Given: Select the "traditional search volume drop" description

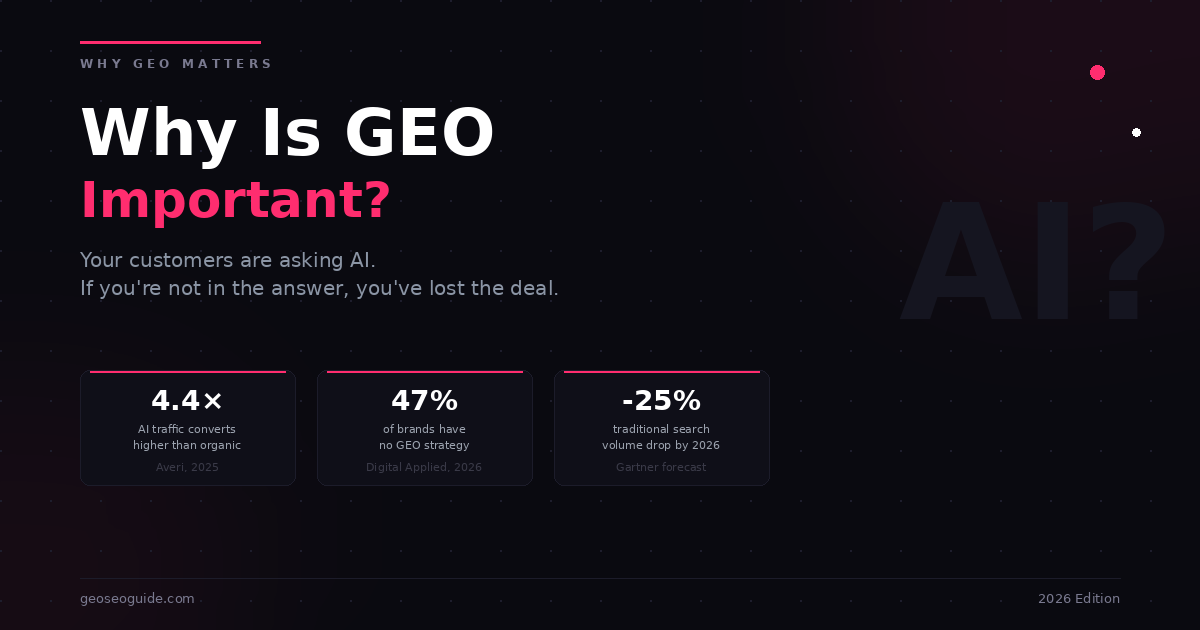Looking at the screenshot, I should [x=661, y=437].
